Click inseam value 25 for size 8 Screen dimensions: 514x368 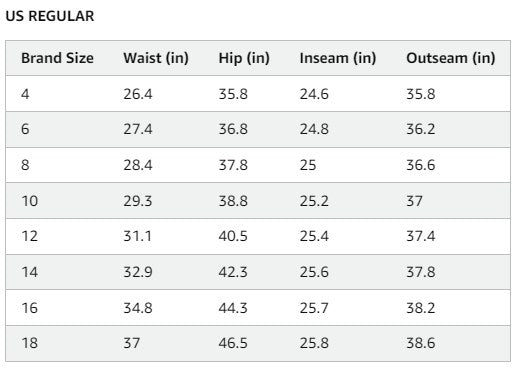click(x=308, y=165)
